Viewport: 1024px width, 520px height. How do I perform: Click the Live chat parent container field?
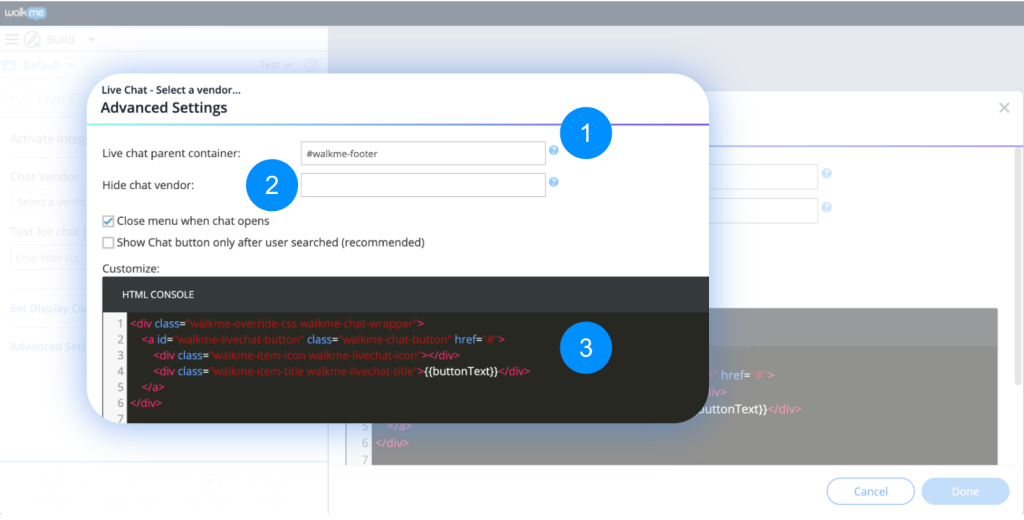[x=422, y=153]
